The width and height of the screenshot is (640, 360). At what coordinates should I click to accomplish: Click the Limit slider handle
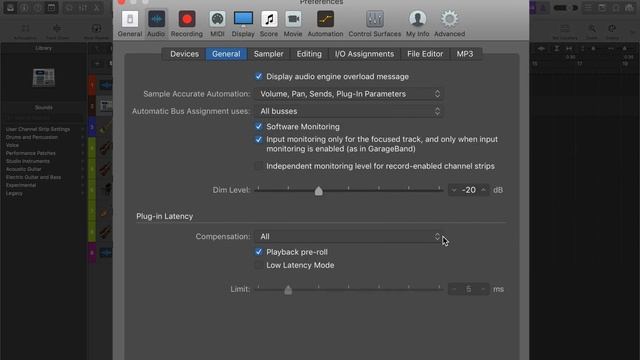click(x=288, y=290)
